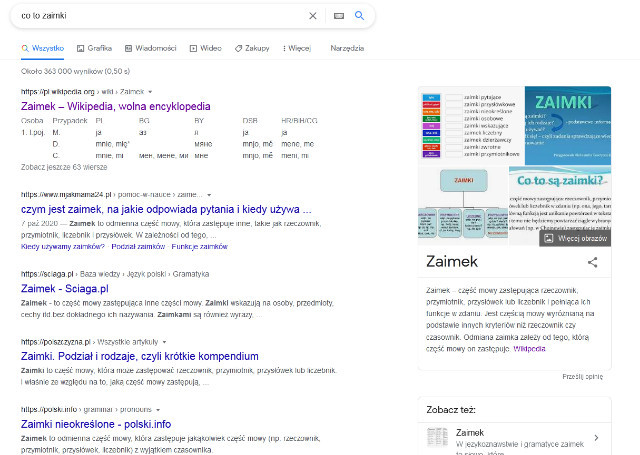Expand the Więcej menu of search categories
Image resolution: width=640 pixels, height=455 pixels.
coord(295,48)
